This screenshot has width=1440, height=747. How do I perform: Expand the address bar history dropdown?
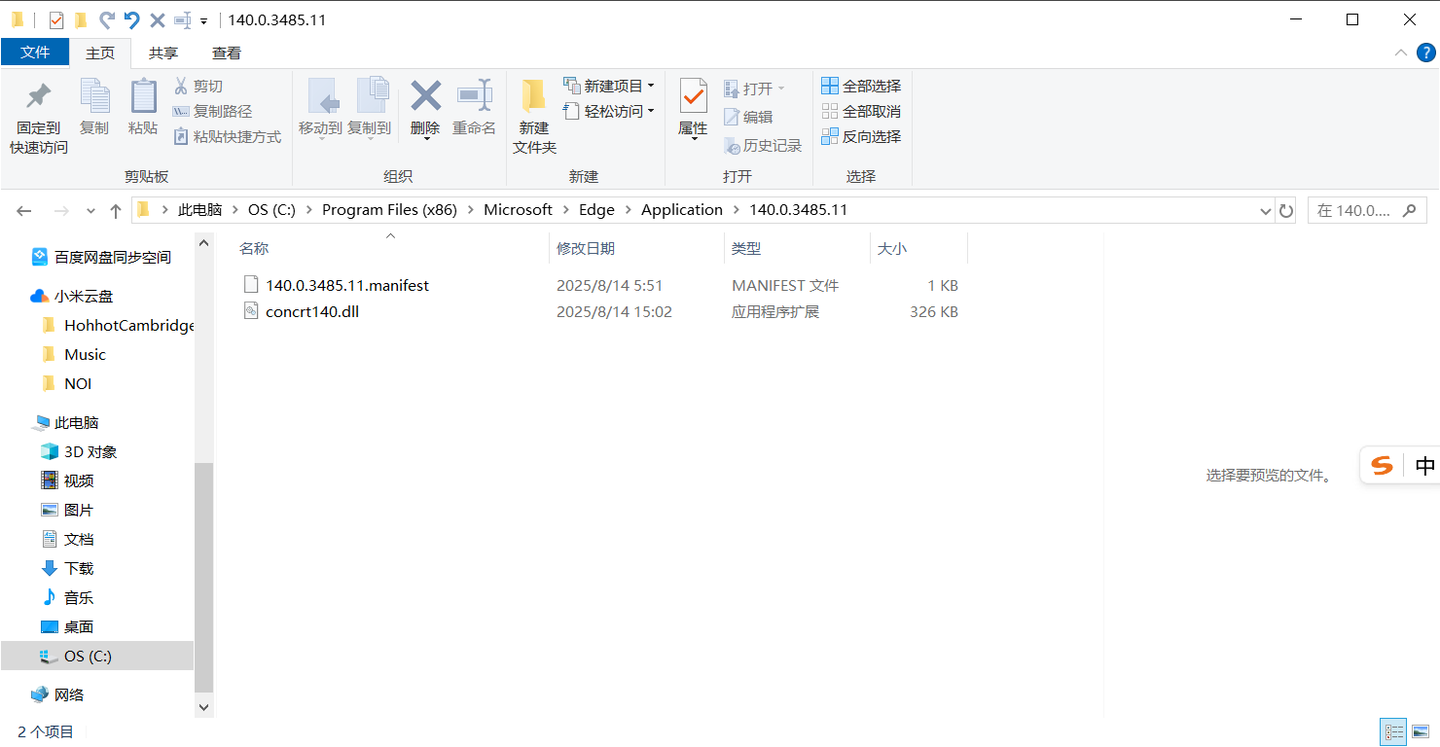coord(1265,211)
